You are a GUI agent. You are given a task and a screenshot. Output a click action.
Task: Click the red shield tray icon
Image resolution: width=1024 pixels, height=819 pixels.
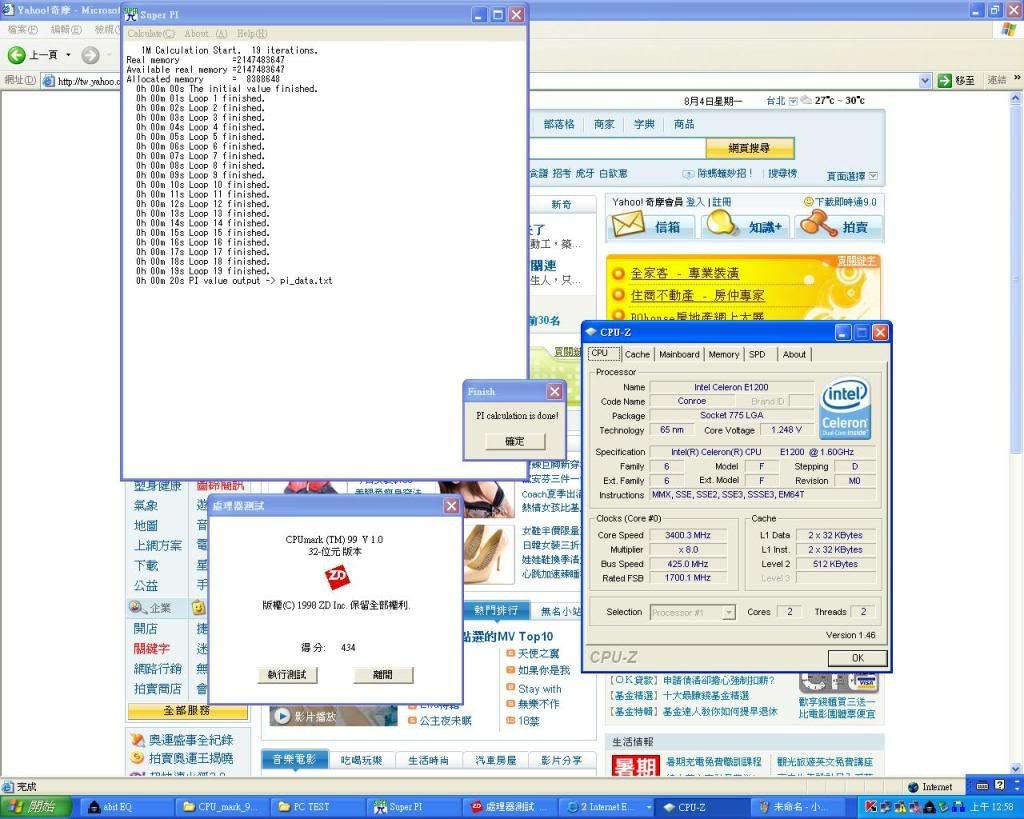pyautogui.click(x=871, y=807)
